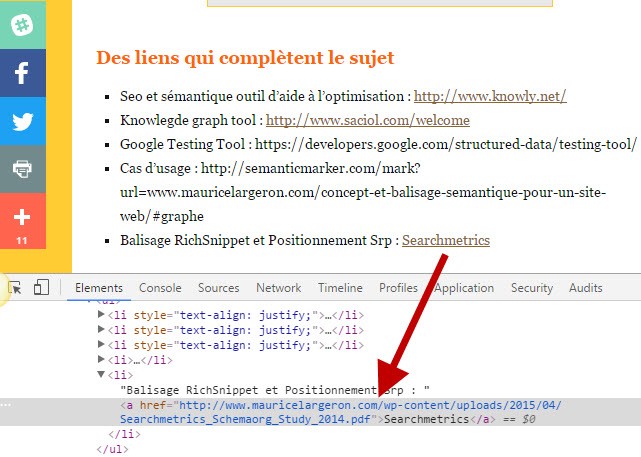Open the Profiles tab
The width and height of the screenshot is (641, 457).
(399, 288)
